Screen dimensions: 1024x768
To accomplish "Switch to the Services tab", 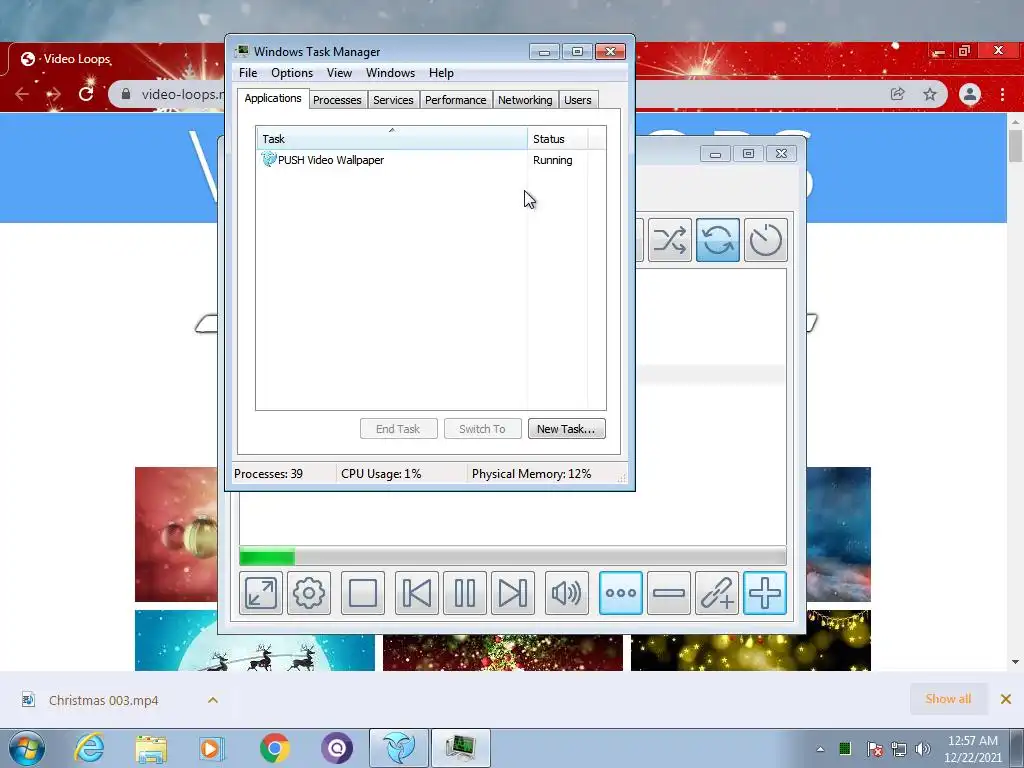I will 393,100.
